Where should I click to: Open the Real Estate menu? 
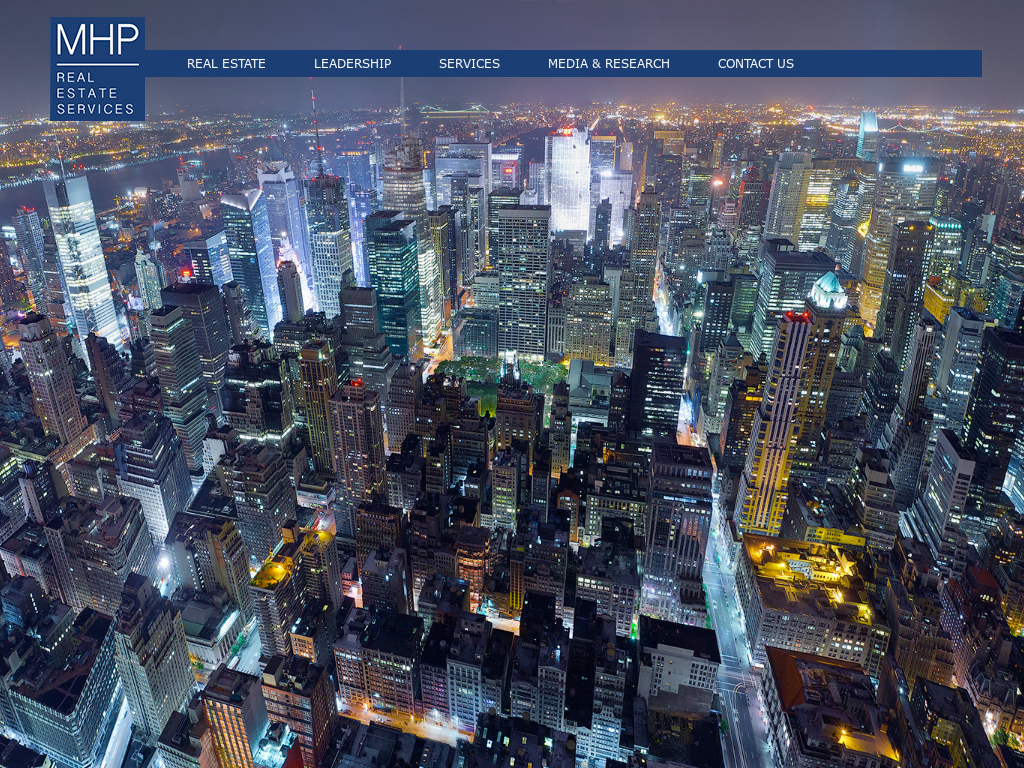point(226,63)
